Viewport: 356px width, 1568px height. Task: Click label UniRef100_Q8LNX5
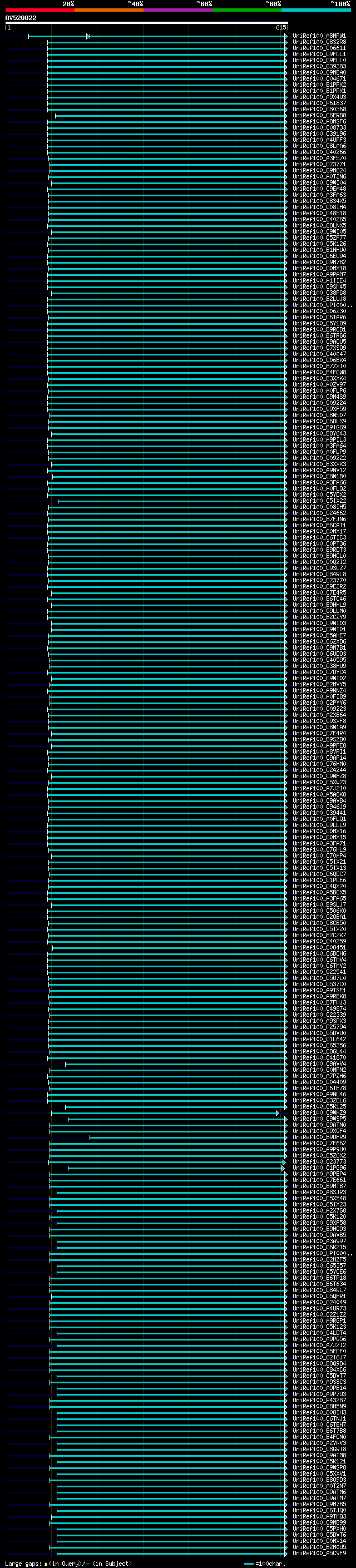tap(319, 226)
